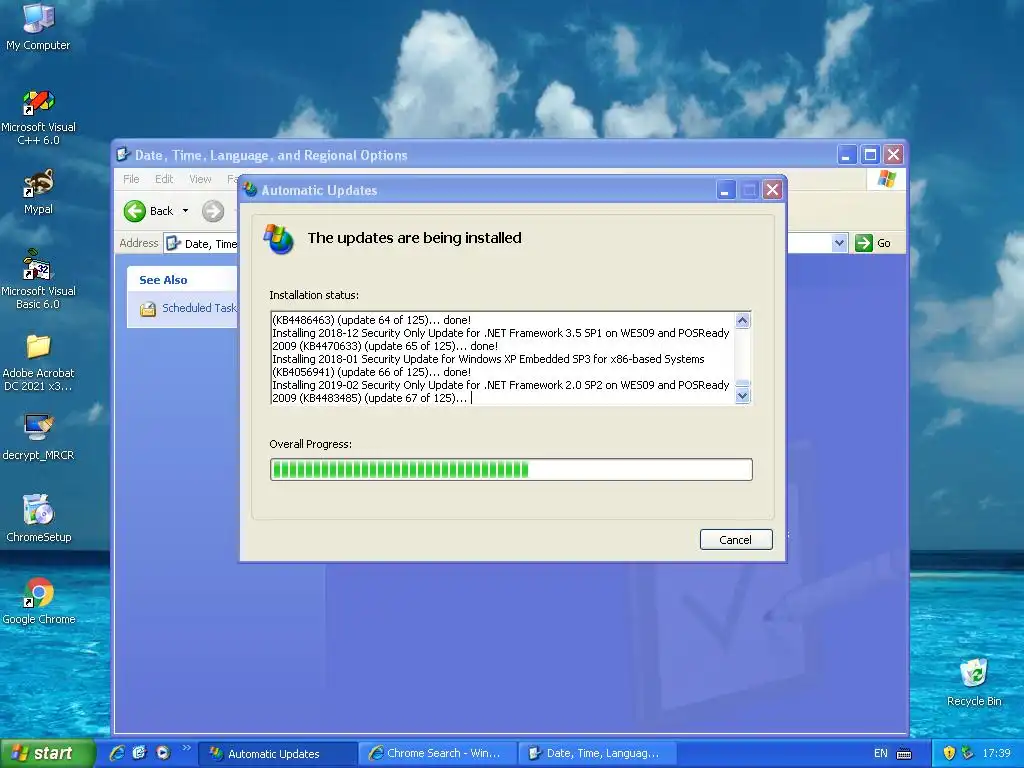The image size is (1024, 768).
Task: Open Back history dropdown arrow
Action: (185, 211)
